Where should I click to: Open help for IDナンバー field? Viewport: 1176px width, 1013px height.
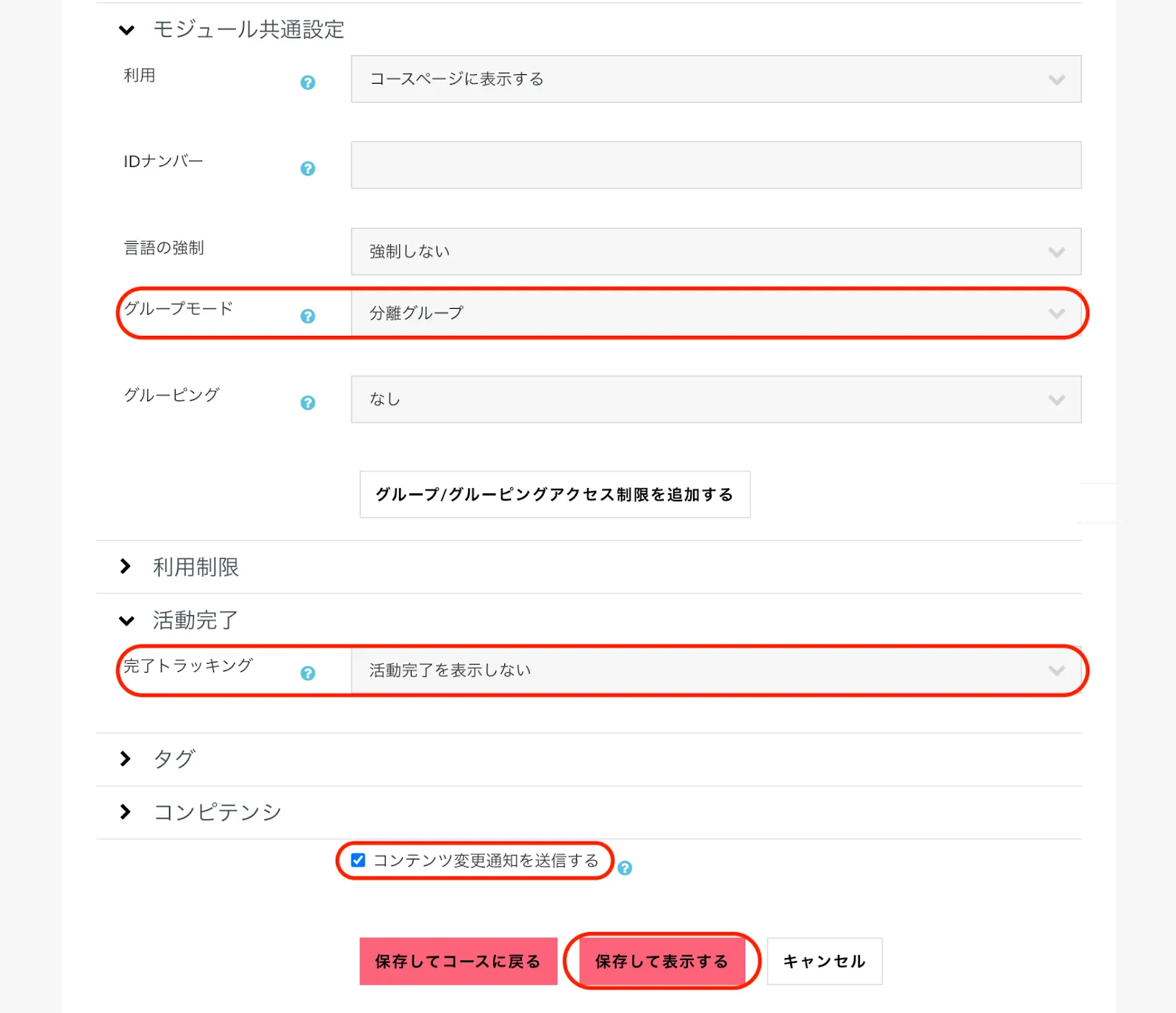tap(308, 168)
